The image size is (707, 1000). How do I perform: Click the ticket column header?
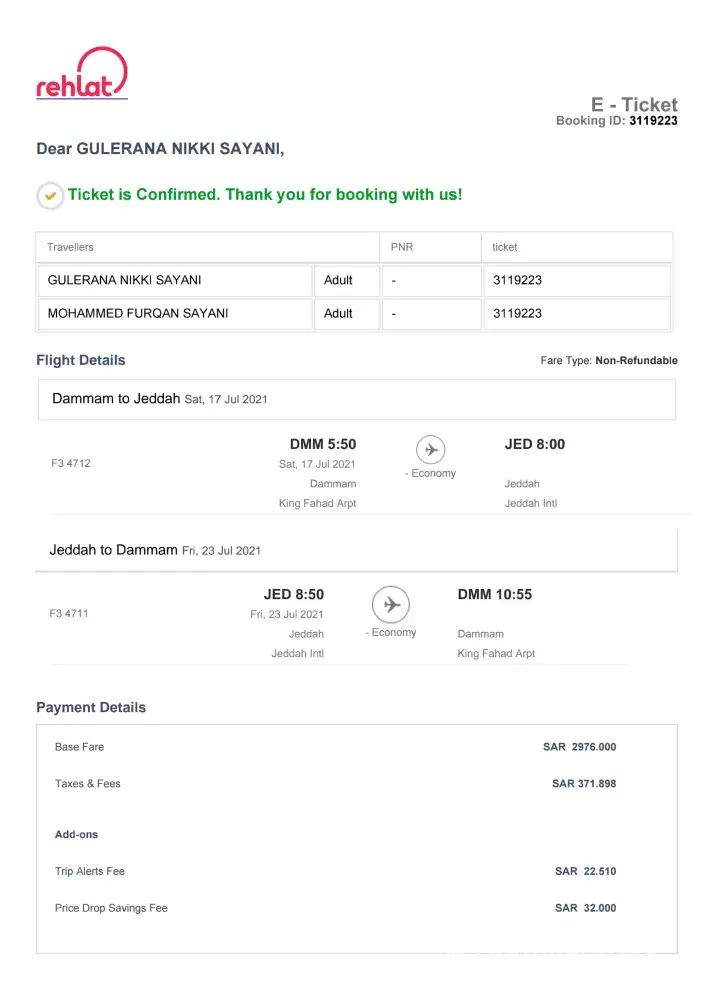[505, 247]
